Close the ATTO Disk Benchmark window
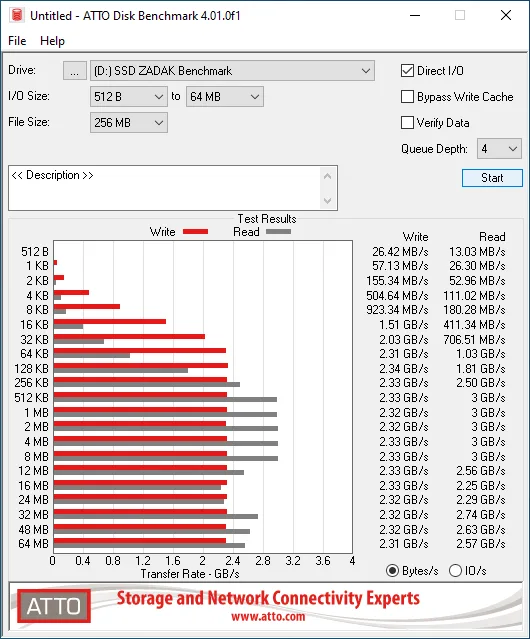The height and width of the screenshot is (639, 530). [x=506, y=15]
